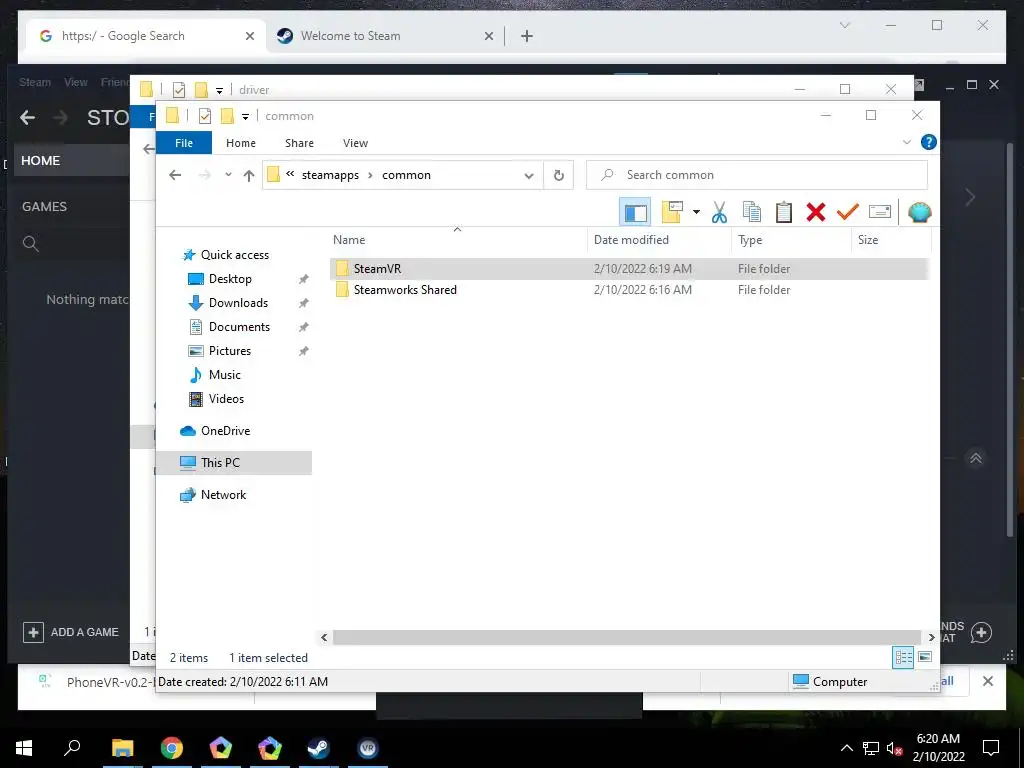Open the Windows Start menu
Screen dimensions: 1024x768
24,748
